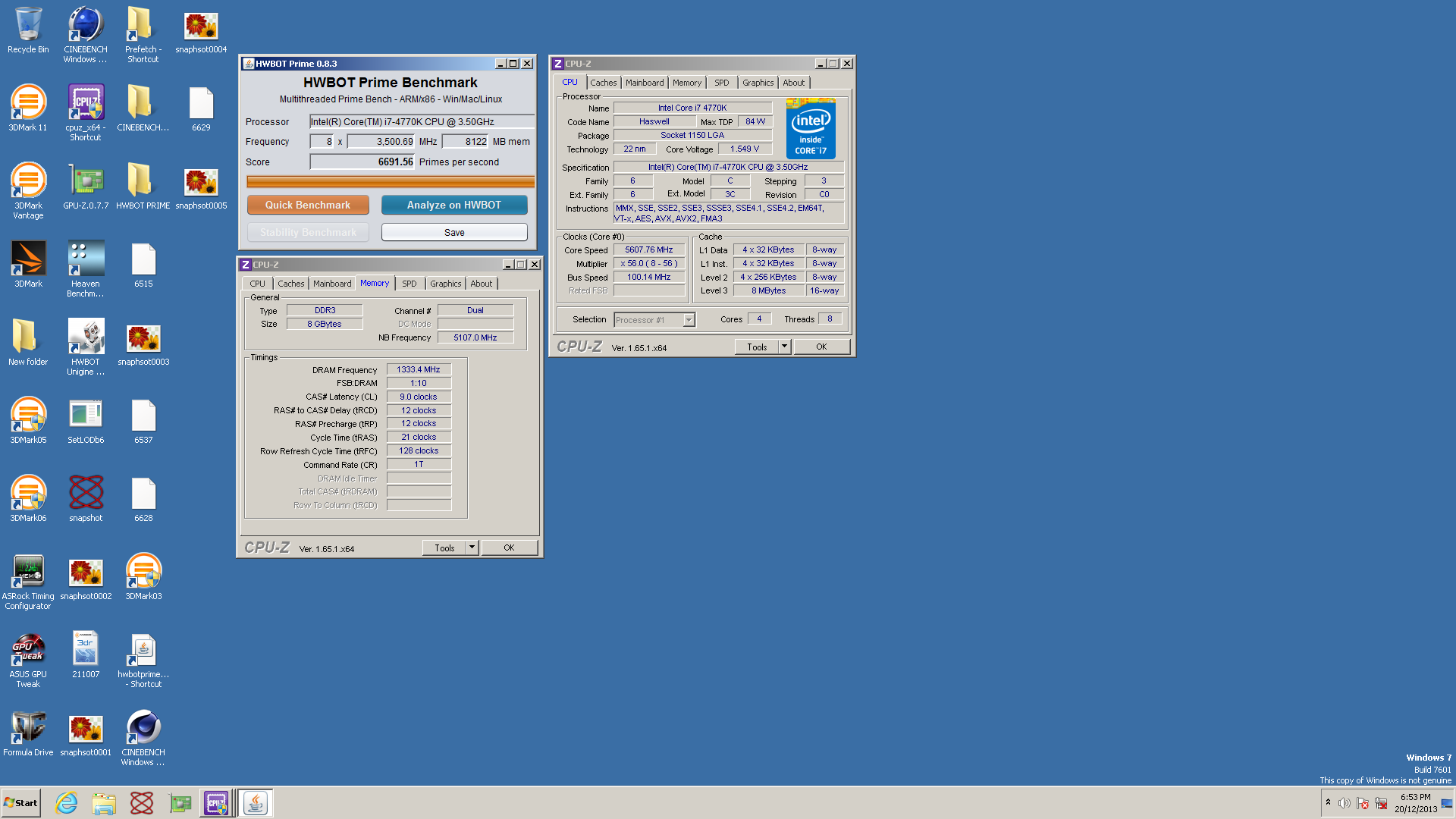Open the snapshot tool desktop icon
The height and width of the screenshot is (819, 1456).
click(x=86, y=499)
